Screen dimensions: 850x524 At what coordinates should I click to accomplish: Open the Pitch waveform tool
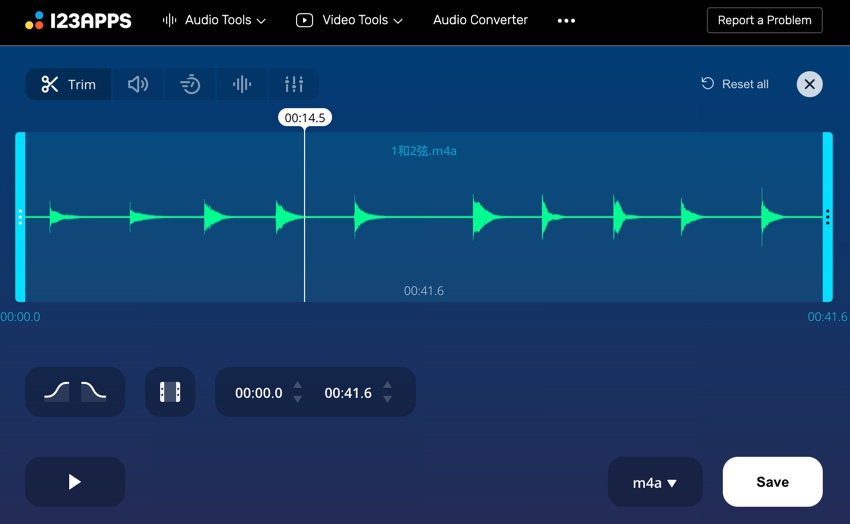(x=242, y=84)
